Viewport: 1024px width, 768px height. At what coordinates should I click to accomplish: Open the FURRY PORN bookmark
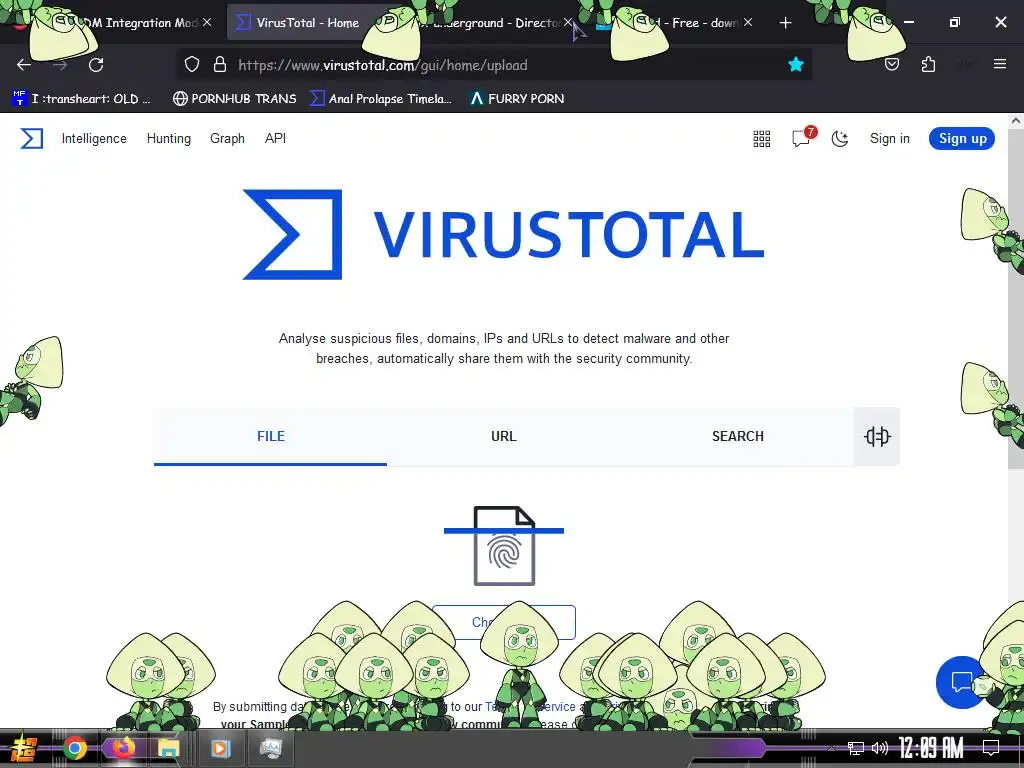coord(517,99)
